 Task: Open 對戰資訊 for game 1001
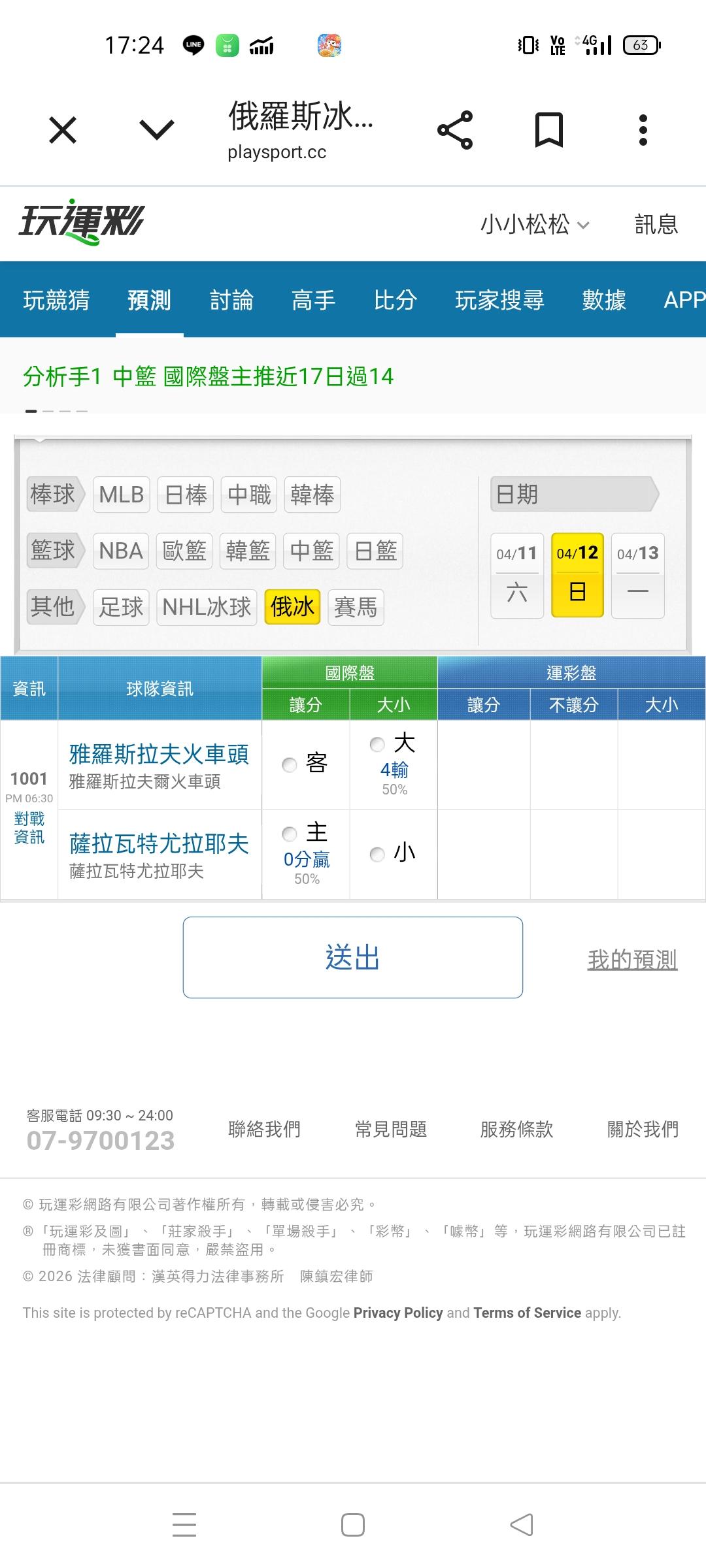click(29, 828)
